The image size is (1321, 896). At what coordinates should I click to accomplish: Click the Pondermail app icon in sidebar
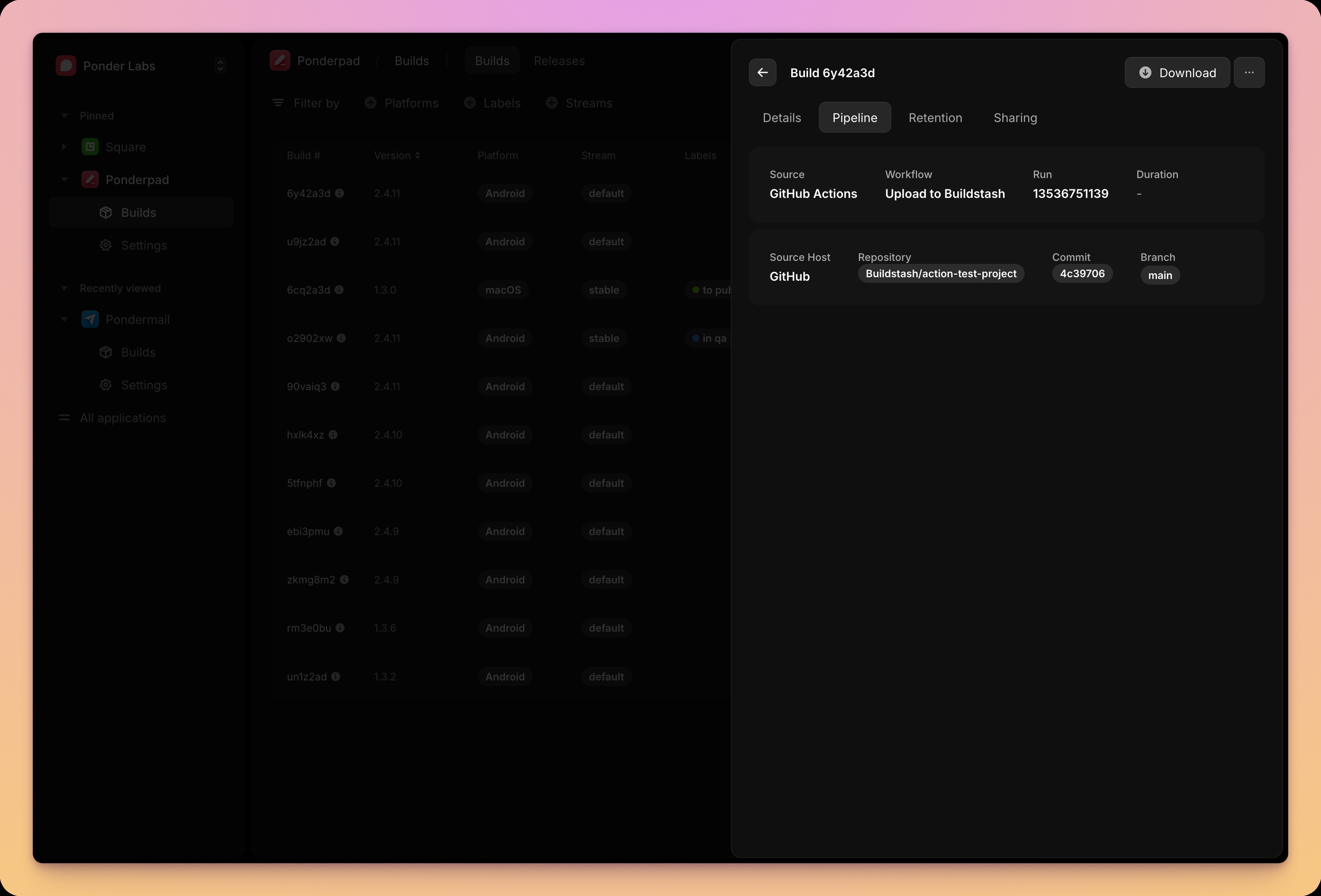pyautogui.click(x=90, y=320)
